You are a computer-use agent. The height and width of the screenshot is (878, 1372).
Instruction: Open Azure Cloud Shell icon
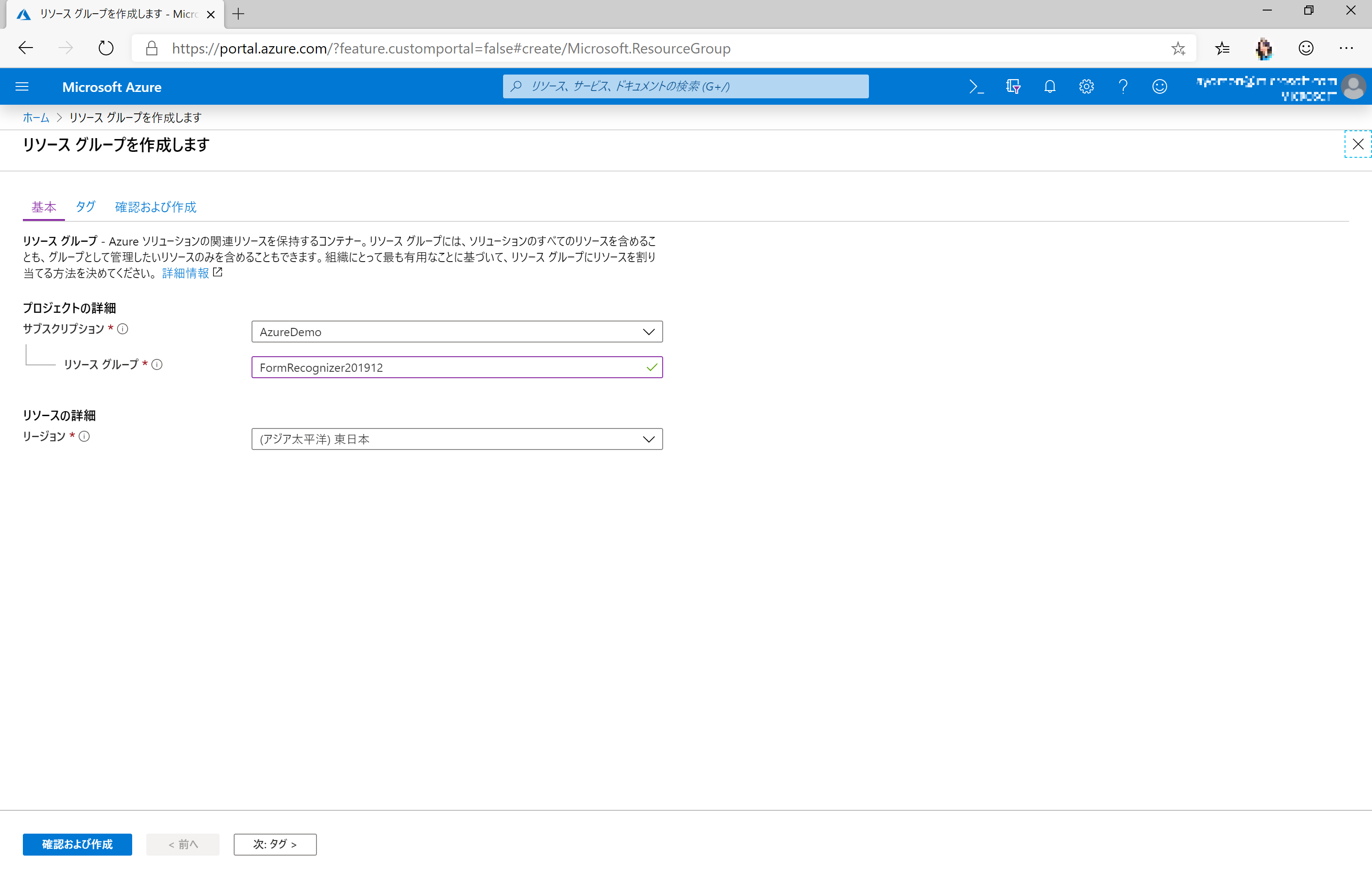click(976, 87)
